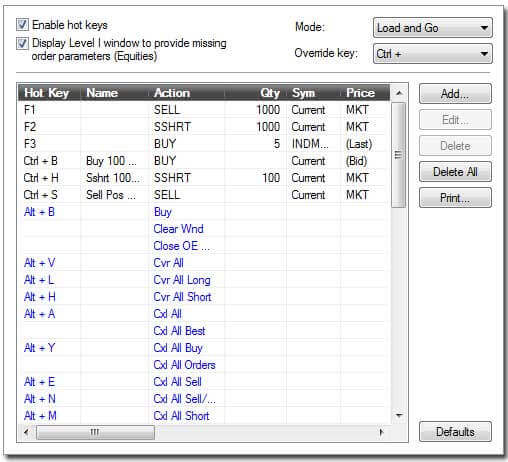
Task: Select the Cxl All Orders action row
Action: [204, 365]
